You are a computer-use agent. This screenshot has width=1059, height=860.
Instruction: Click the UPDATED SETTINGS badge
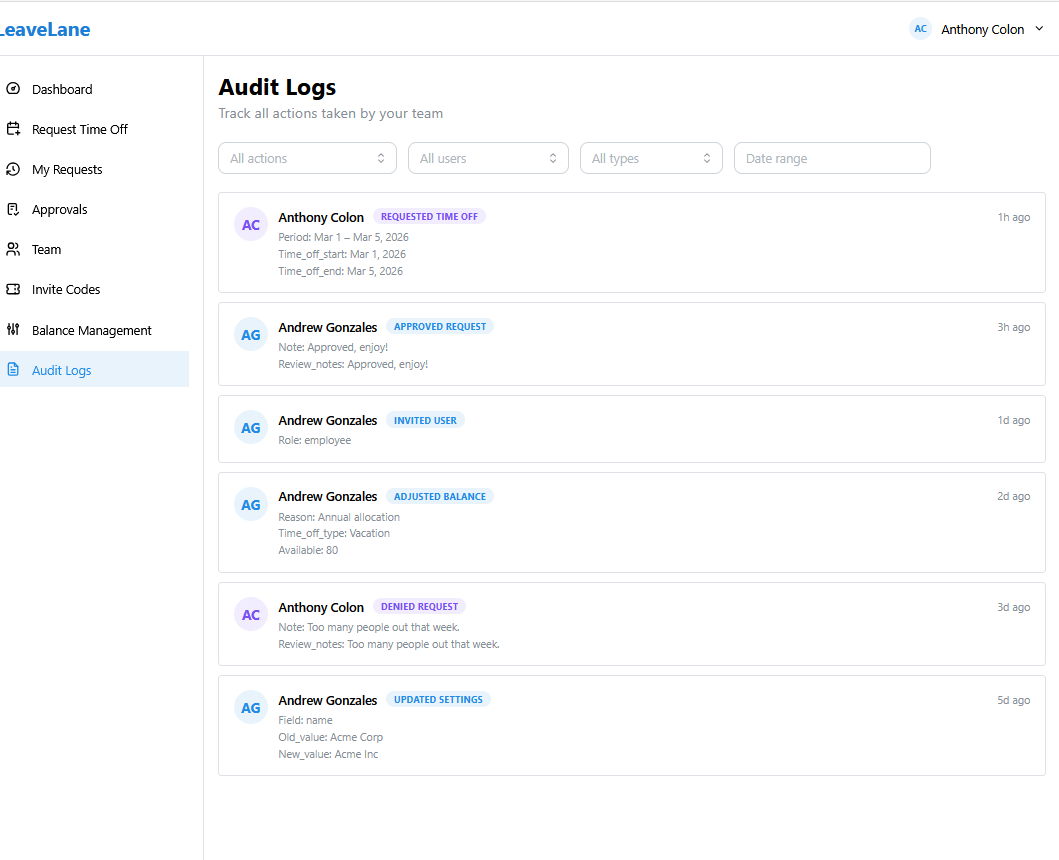point(438,700)
